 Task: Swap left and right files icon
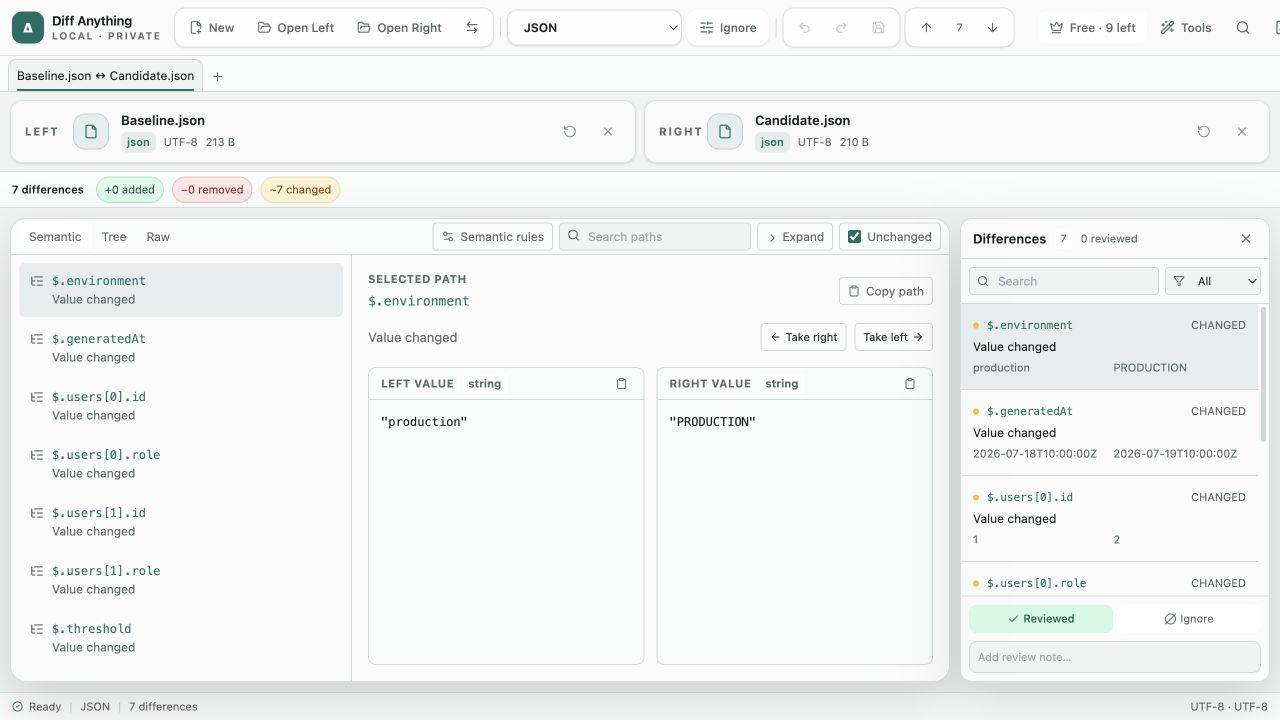tap(472, 28)
